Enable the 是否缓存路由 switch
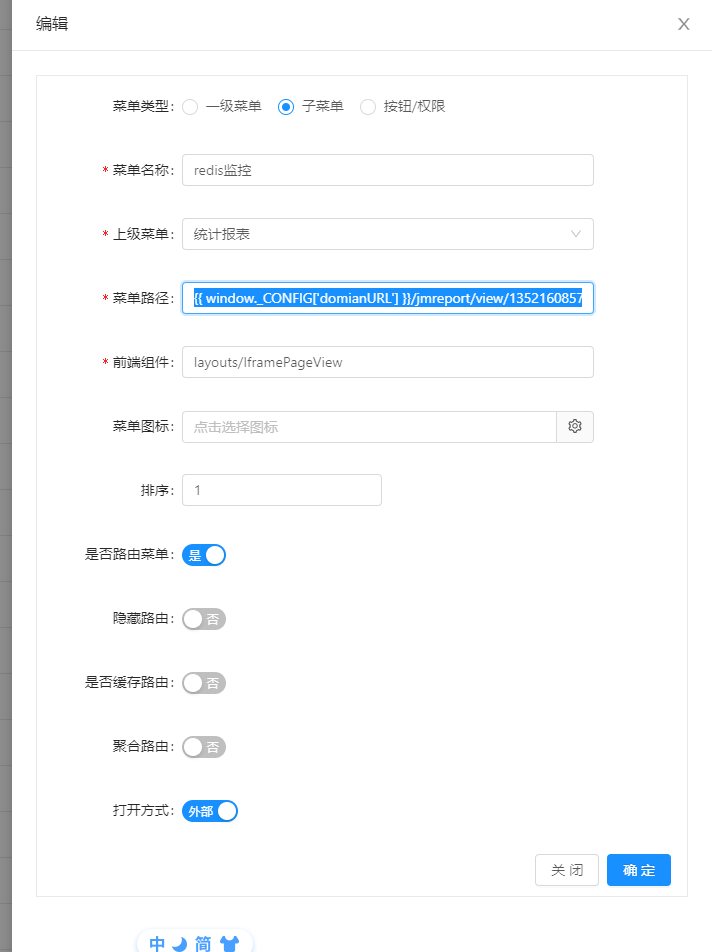 click(204, 683)
